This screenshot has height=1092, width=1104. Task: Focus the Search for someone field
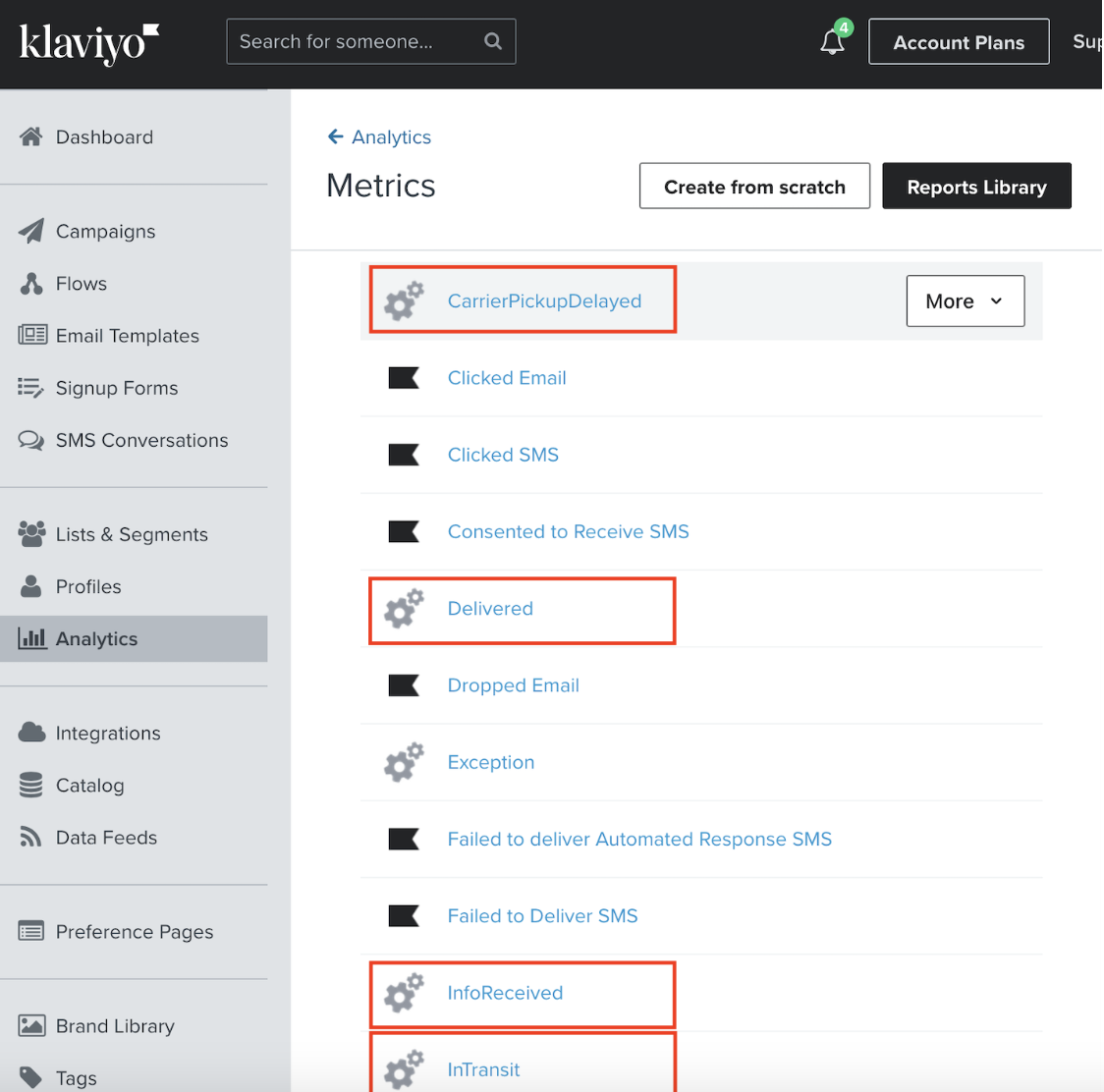(x=371, y=41)
